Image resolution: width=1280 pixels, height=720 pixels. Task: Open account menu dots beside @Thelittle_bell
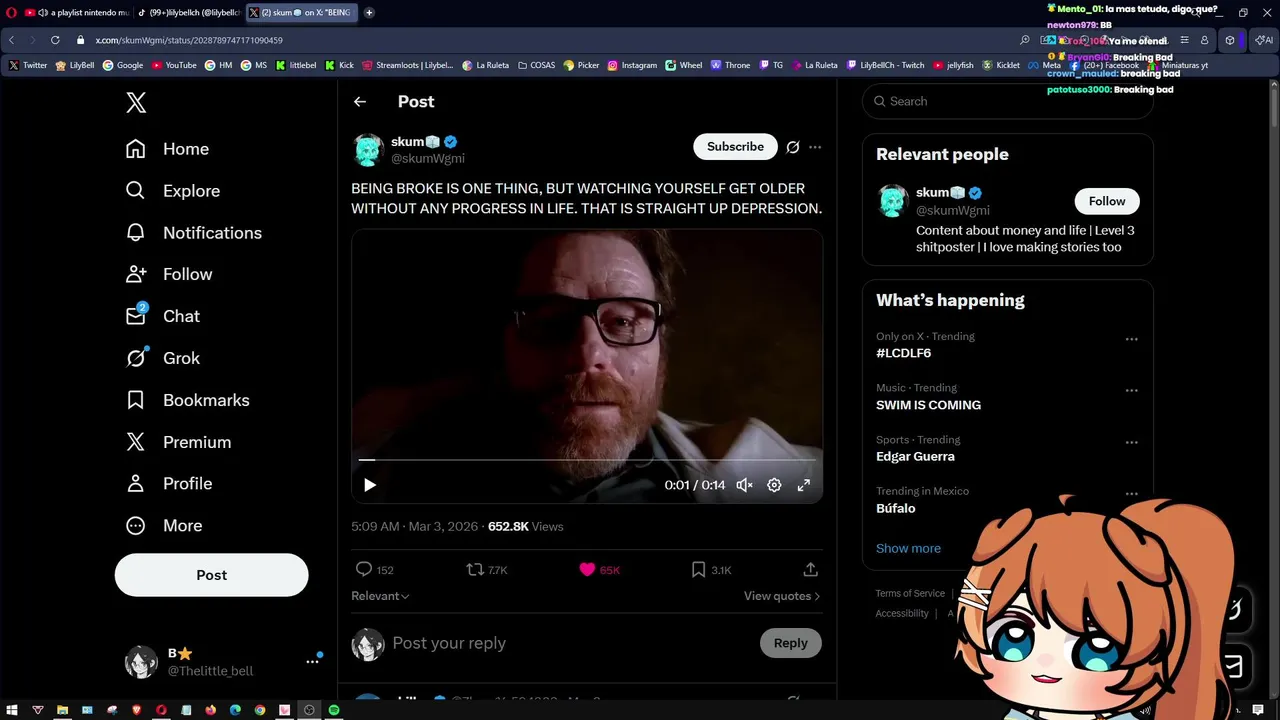tap(312, 662)
